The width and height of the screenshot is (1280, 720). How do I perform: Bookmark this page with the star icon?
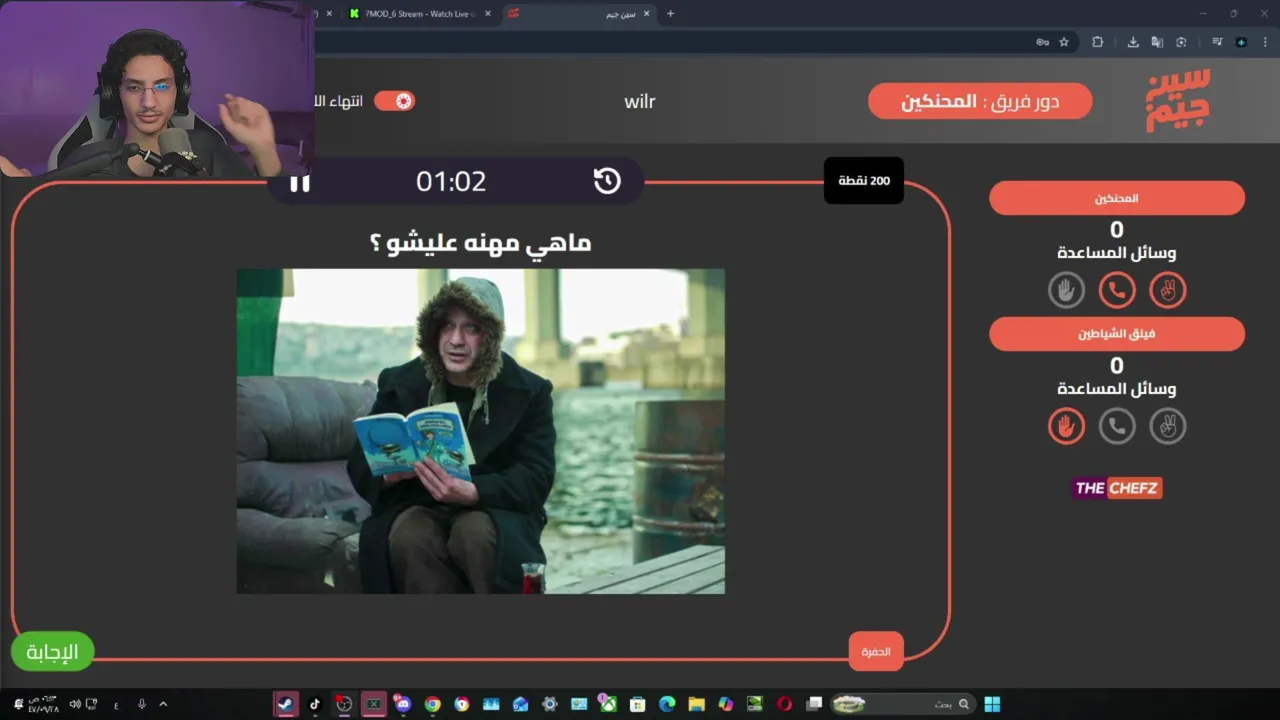coord(1064,42)
